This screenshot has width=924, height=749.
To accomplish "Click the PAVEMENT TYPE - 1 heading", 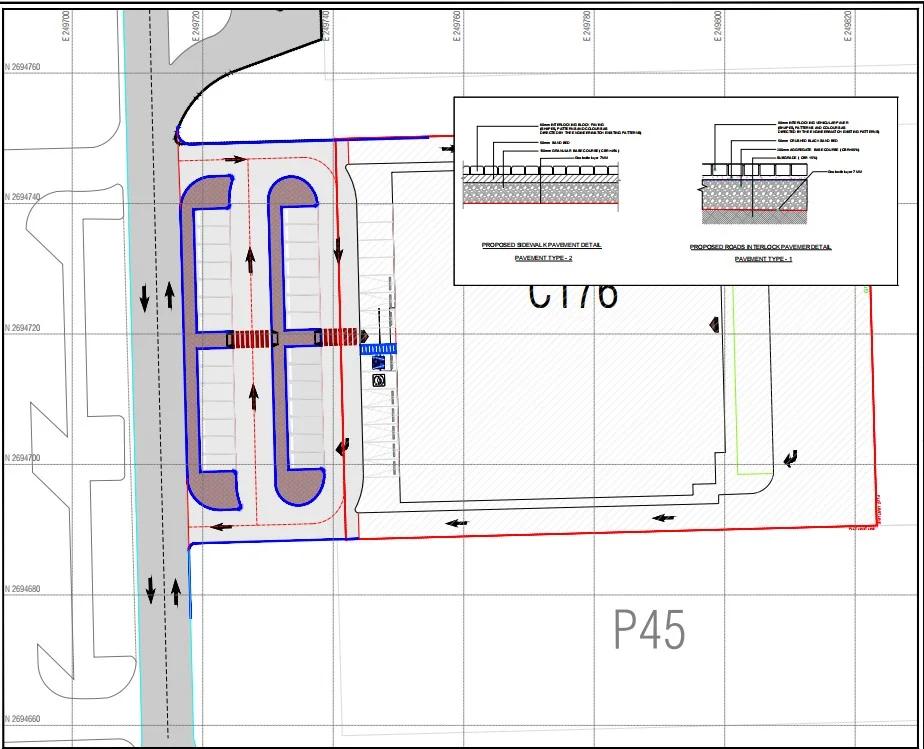I will [765, 258].
